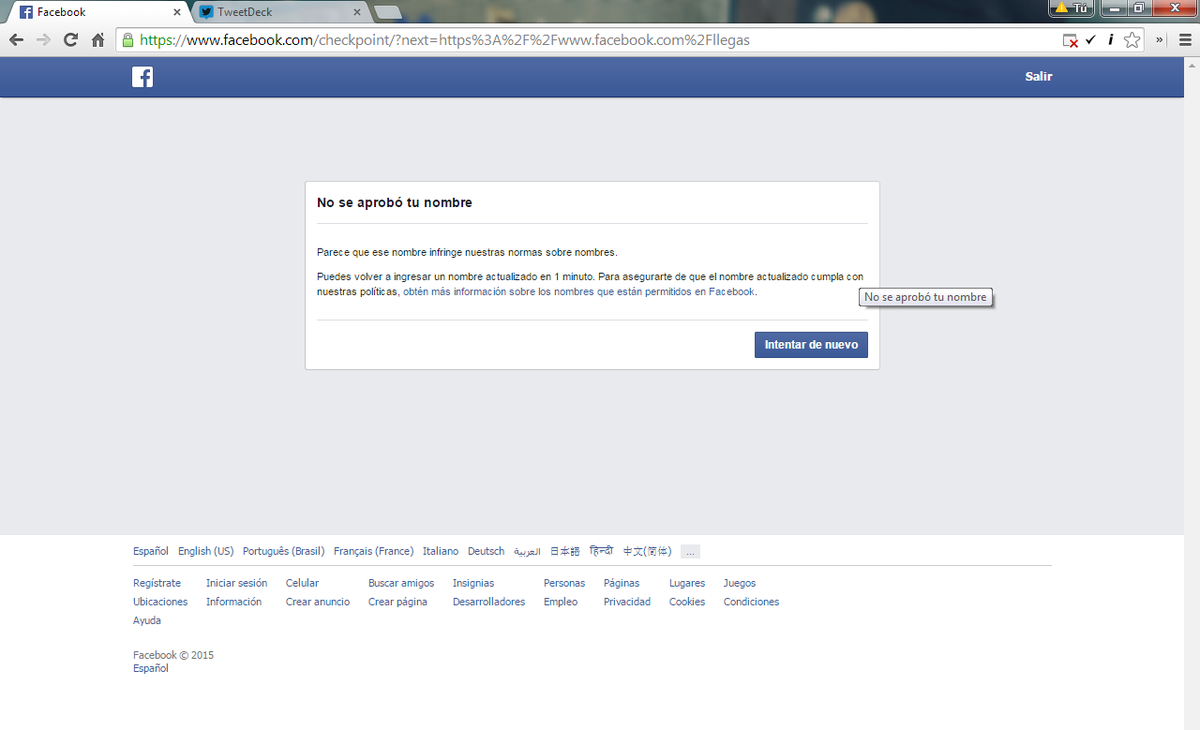Click the italic i icon in address bar
The image size is (1200, 730).
[1110, 40]
